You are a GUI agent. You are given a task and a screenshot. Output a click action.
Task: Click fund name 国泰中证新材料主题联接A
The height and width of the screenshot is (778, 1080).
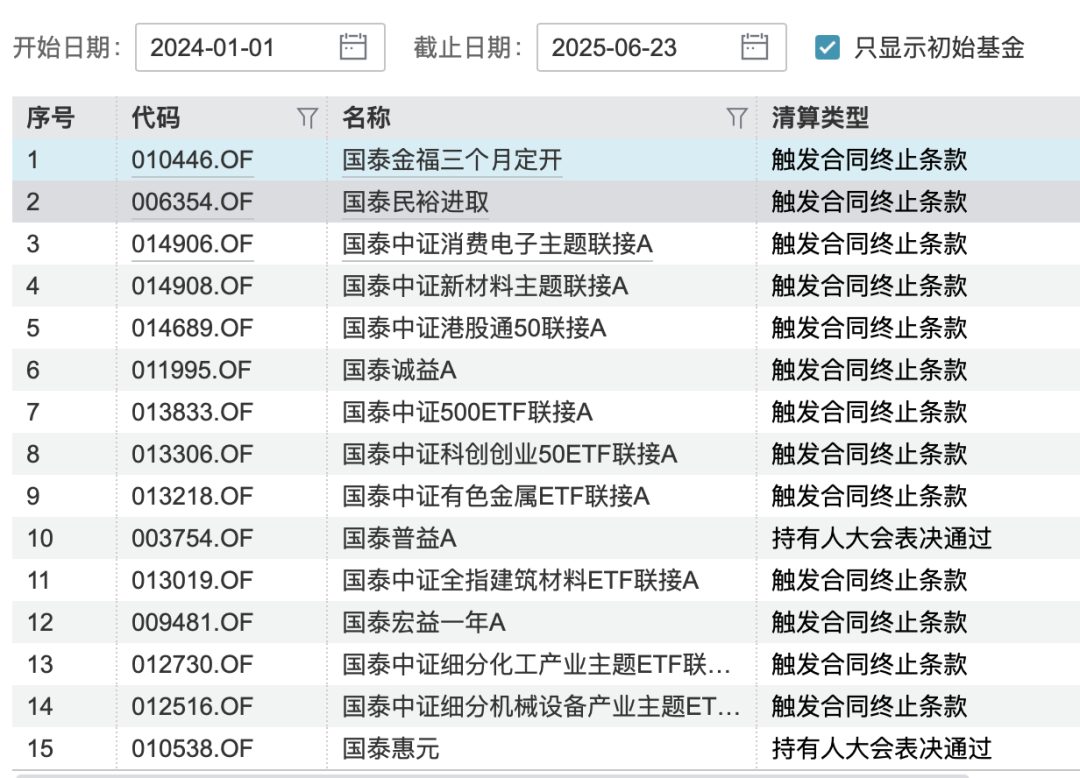coord(485,286)
